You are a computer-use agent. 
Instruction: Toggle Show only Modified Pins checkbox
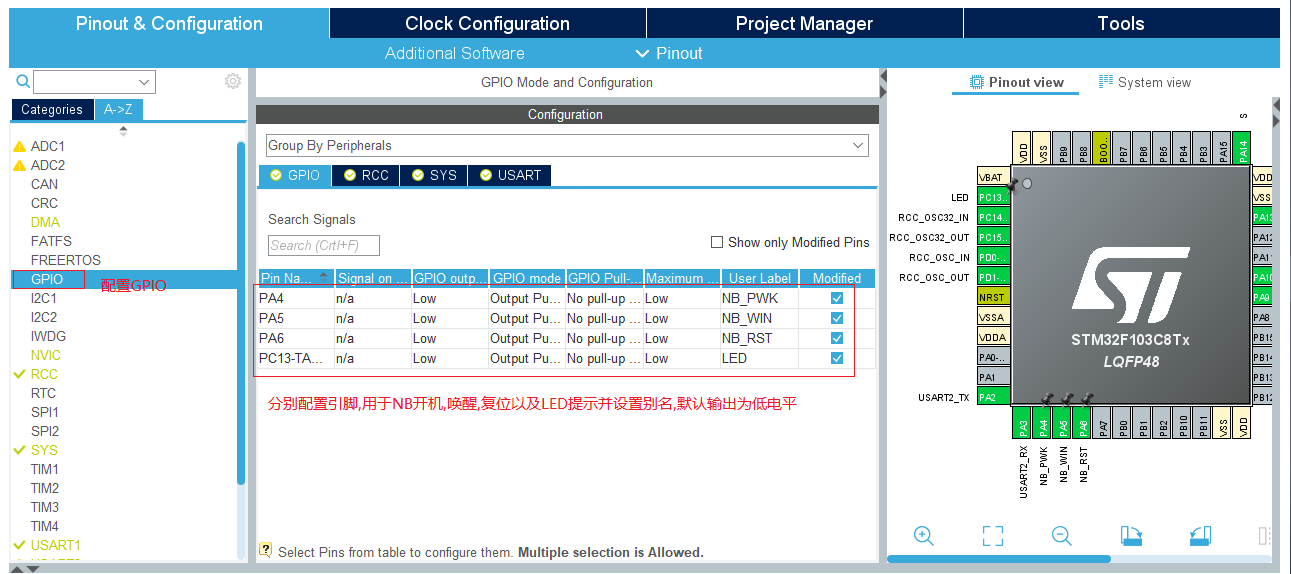pos(716,242)
